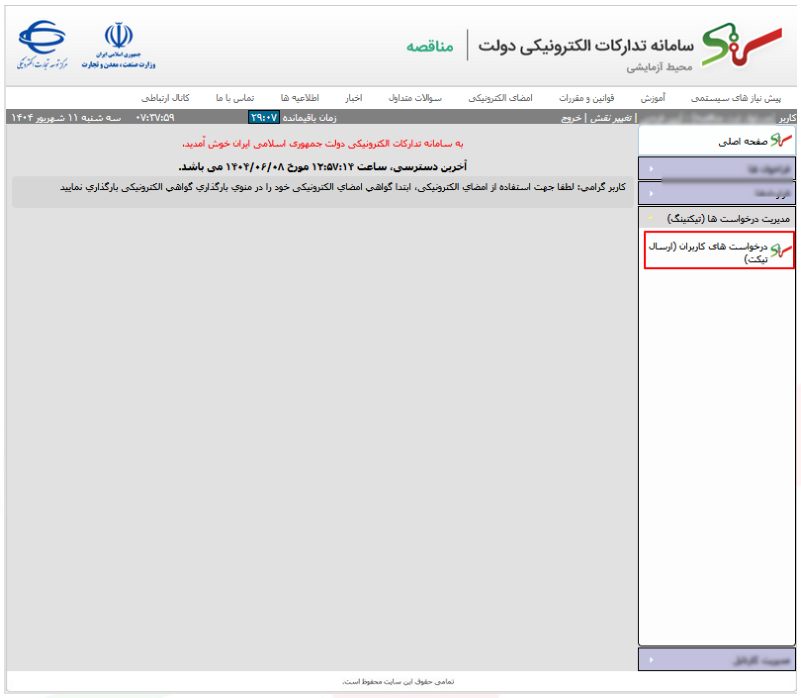Screen dimensions: 801x698
Task: Select اخبار in the navigation bar
Action: 354,98
